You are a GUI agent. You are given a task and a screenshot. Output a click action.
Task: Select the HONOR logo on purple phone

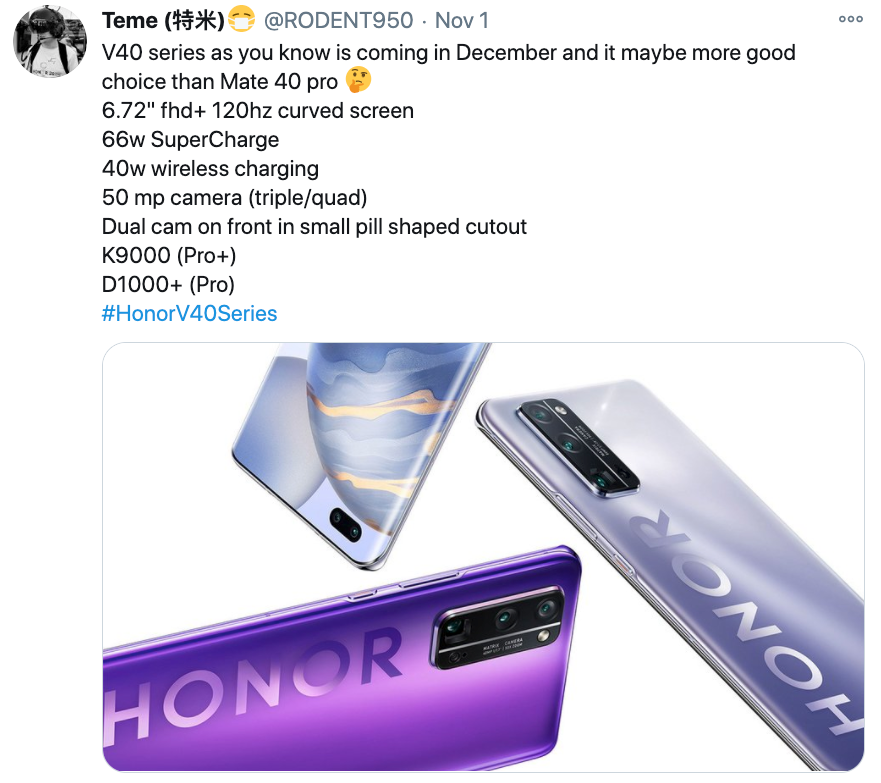pos(253,688)
